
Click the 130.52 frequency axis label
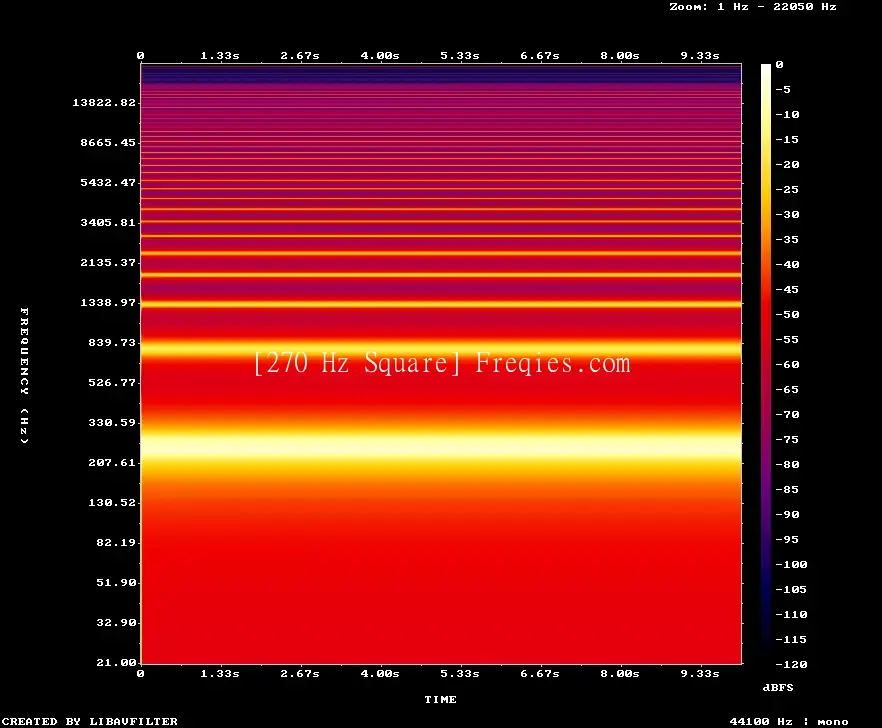(x=112, y=502)
